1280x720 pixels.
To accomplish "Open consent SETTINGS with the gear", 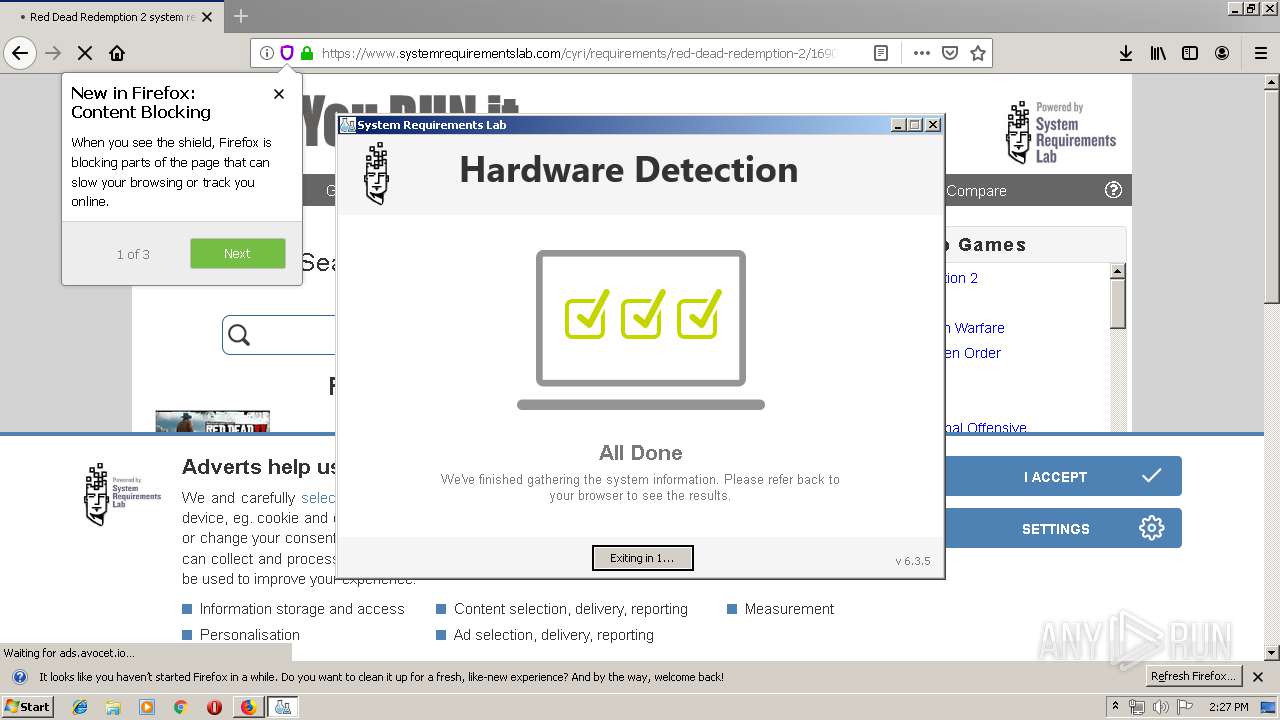I will [x=1063, y=528].
